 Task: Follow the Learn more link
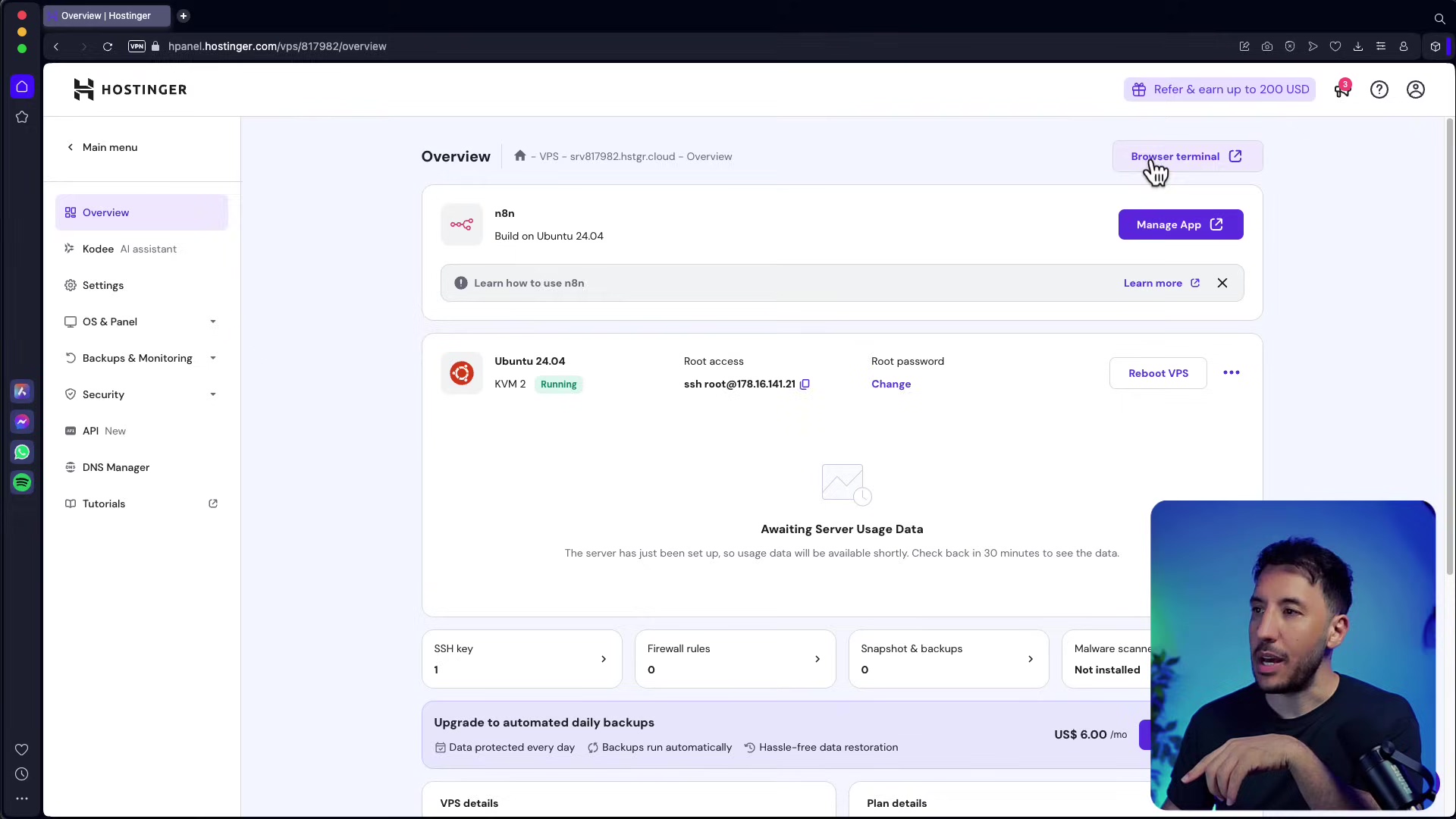[1161, 283]
